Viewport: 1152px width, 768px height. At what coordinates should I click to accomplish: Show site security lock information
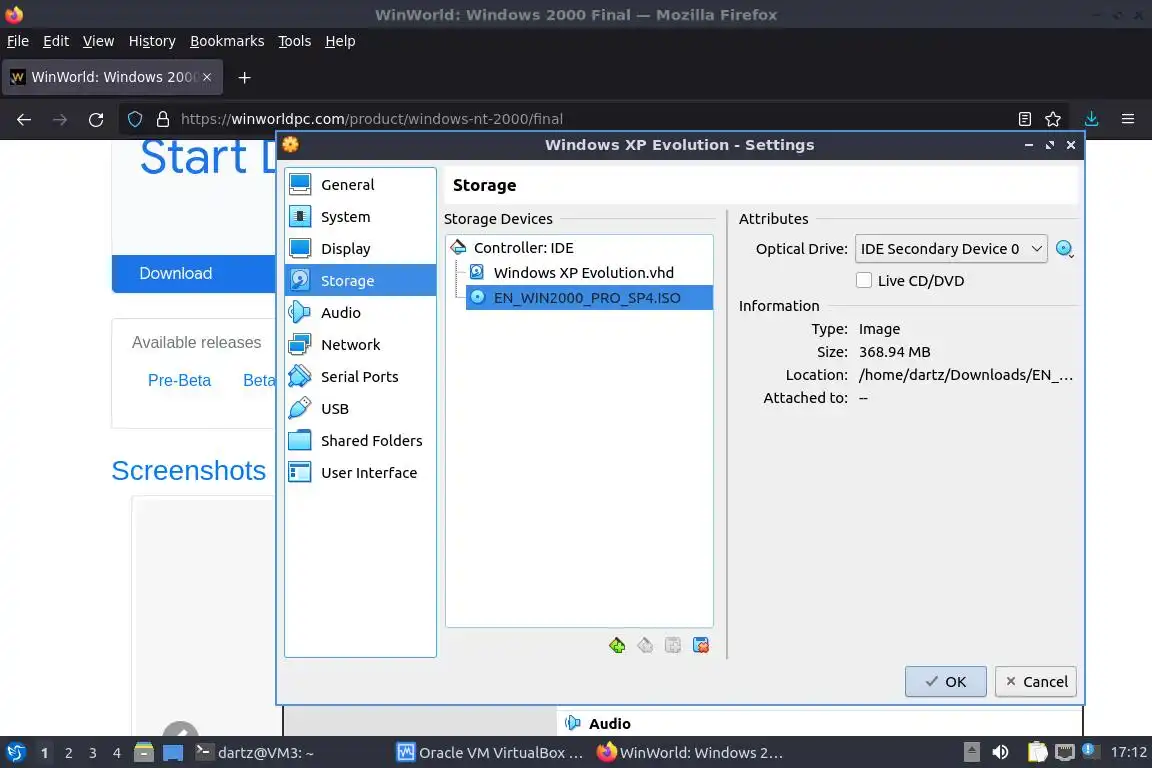tap(163, 119)
